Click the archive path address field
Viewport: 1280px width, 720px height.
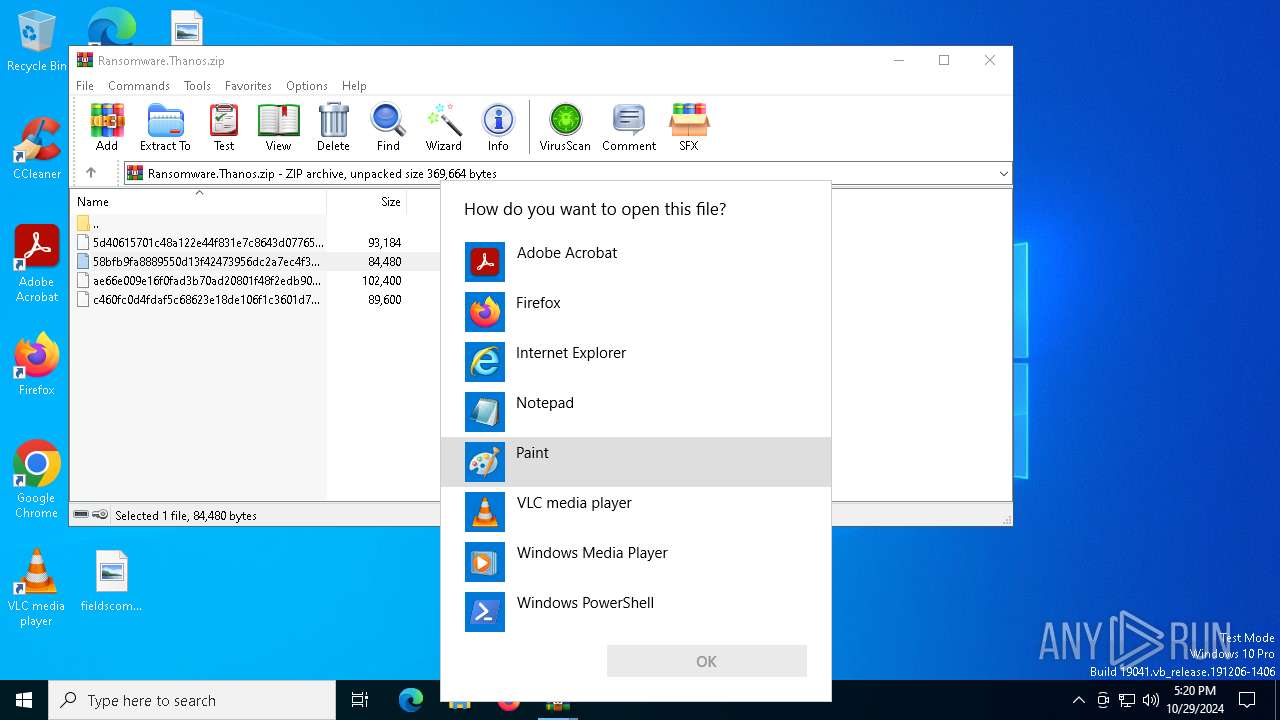pyautogui.click(x=566, y=174)
